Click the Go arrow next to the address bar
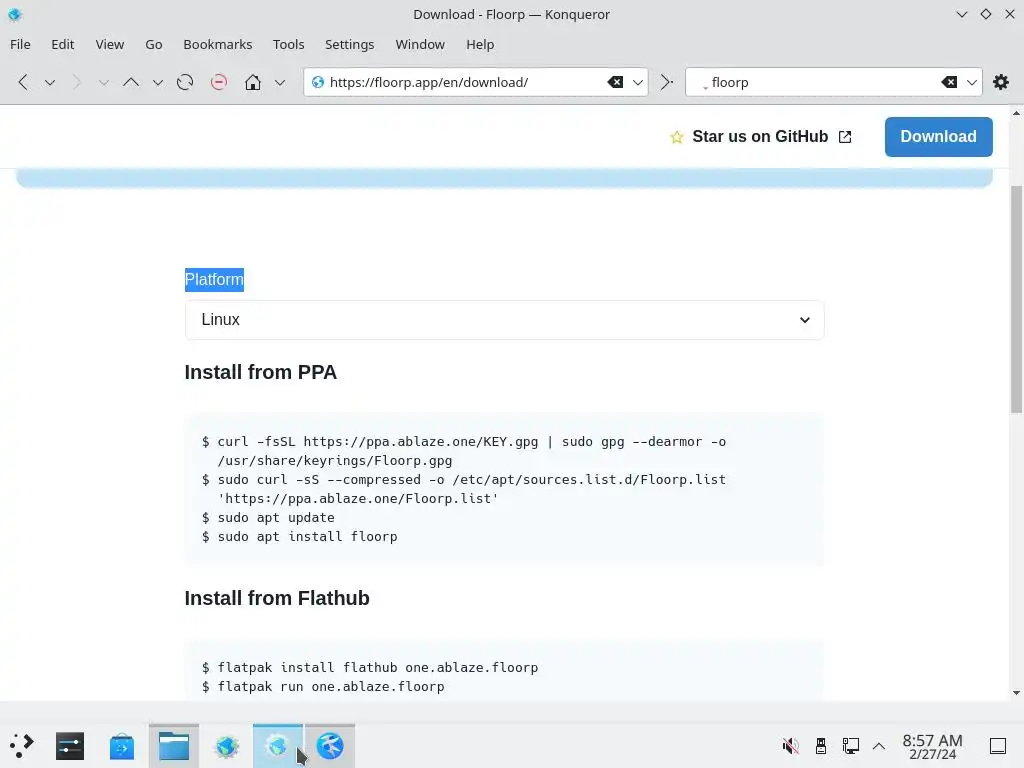The image size is (1024, 768). click(666, 82)
